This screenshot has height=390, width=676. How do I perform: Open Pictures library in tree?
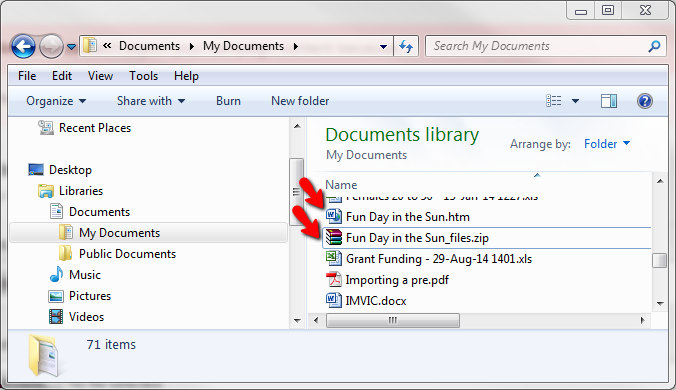point(90,296)
